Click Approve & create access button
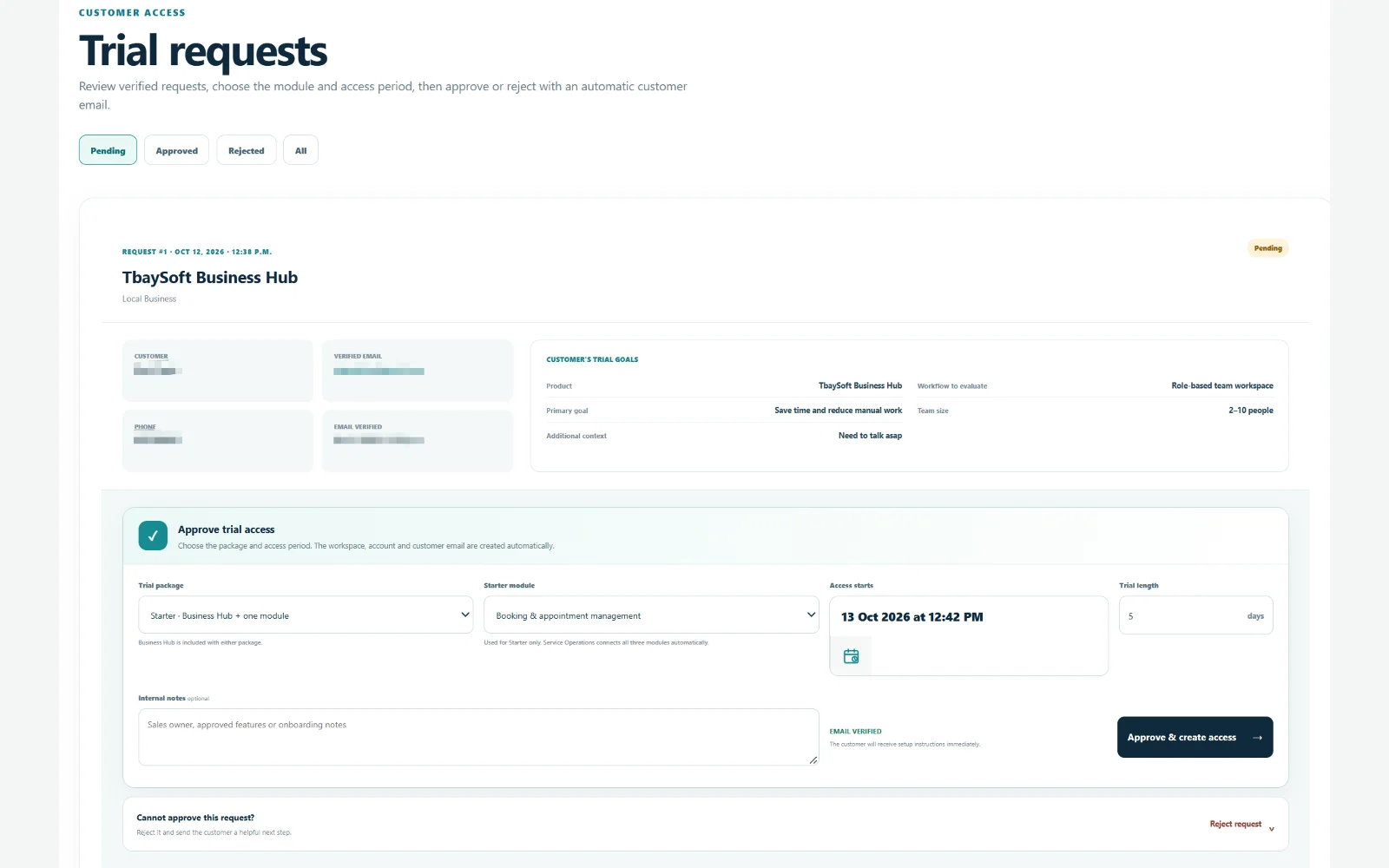 [1195, 737]
